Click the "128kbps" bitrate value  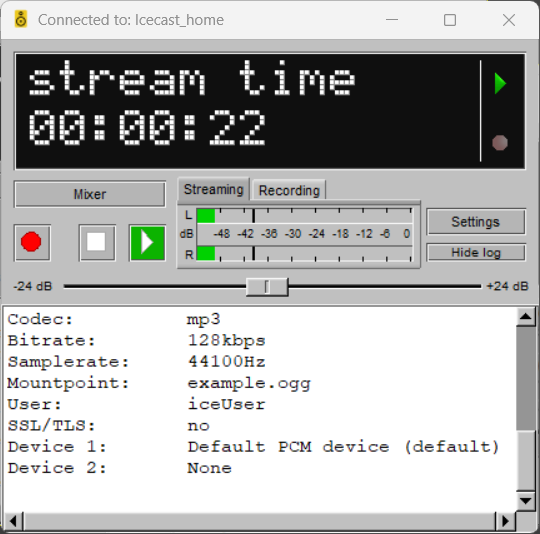coord(227,341)
